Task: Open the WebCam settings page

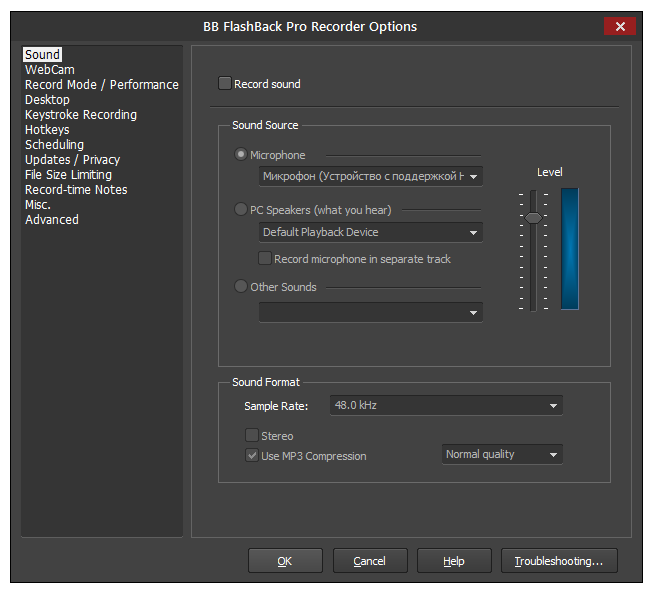Action: pyautogui.click(x=50, y=70)
